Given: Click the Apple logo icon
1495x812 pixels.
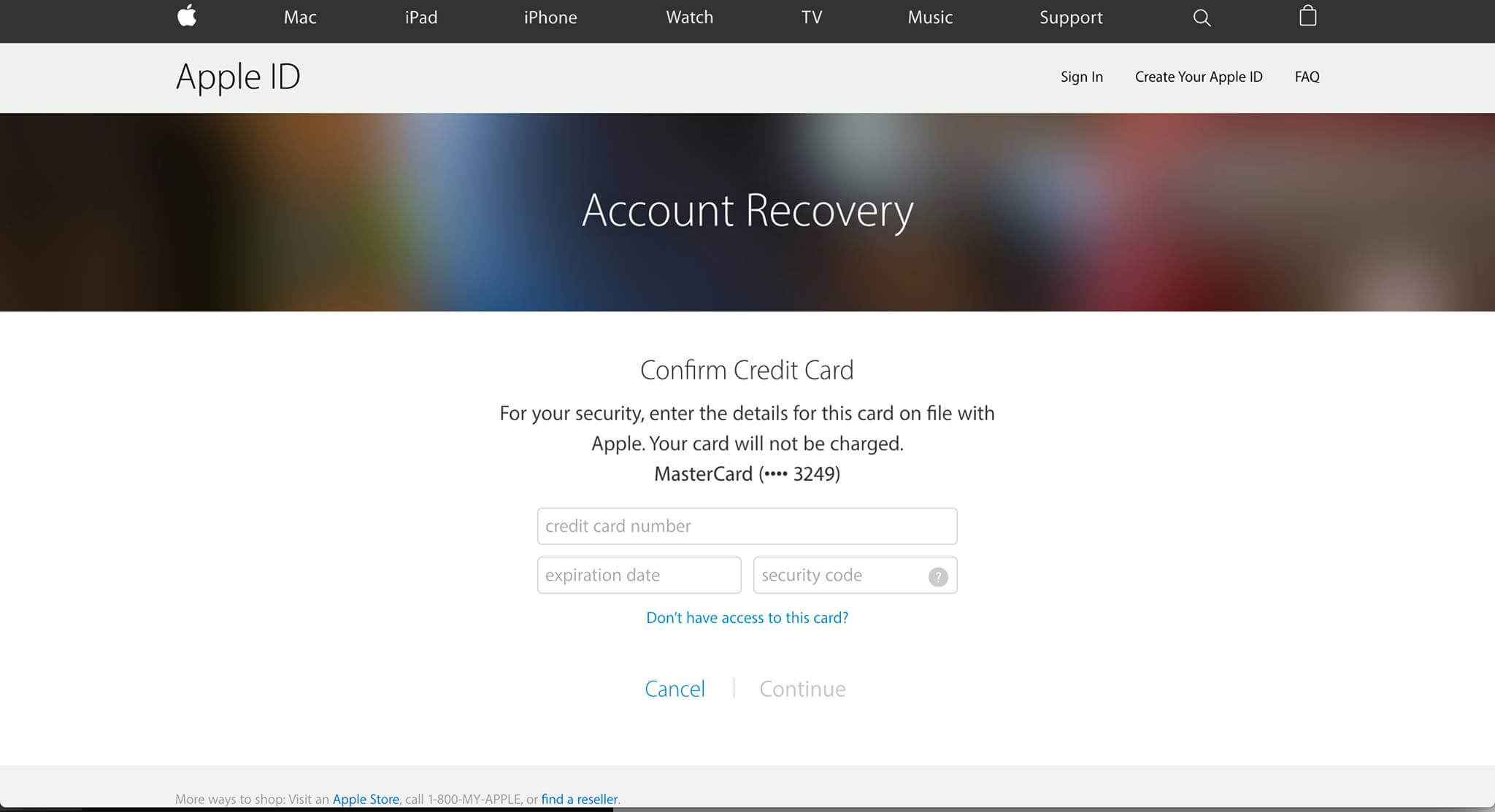Looking at the screenshot, I should point(186,15).
